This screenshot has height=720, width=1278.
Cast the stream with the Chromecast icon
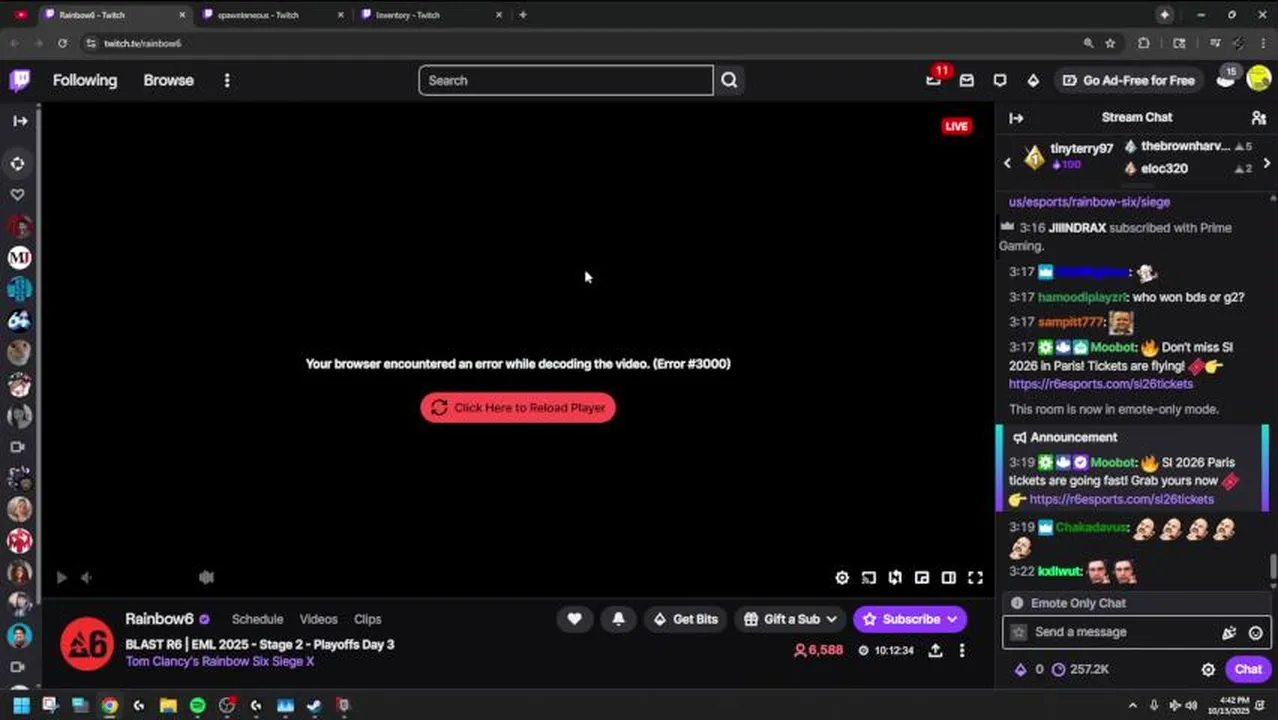pos(868,577)
